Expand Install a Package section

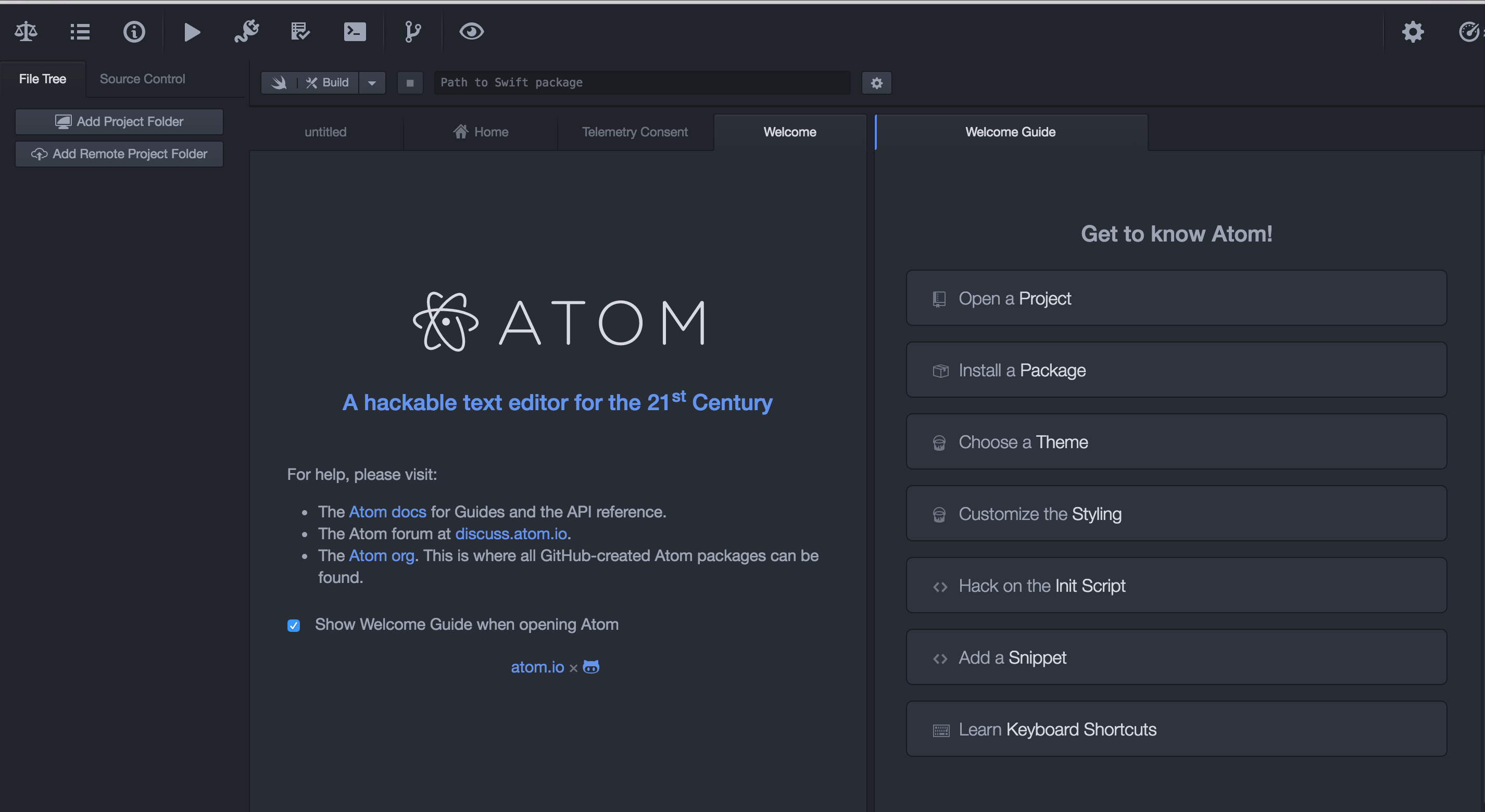pos(1176,370)
